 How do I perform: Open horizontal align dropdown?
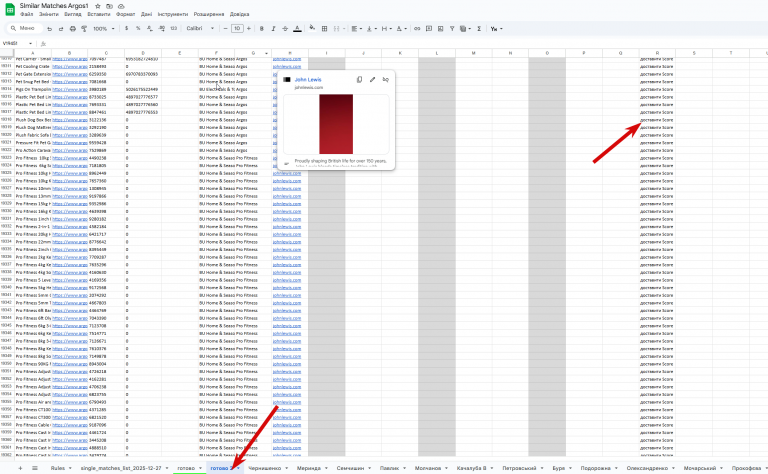point(356,28)
